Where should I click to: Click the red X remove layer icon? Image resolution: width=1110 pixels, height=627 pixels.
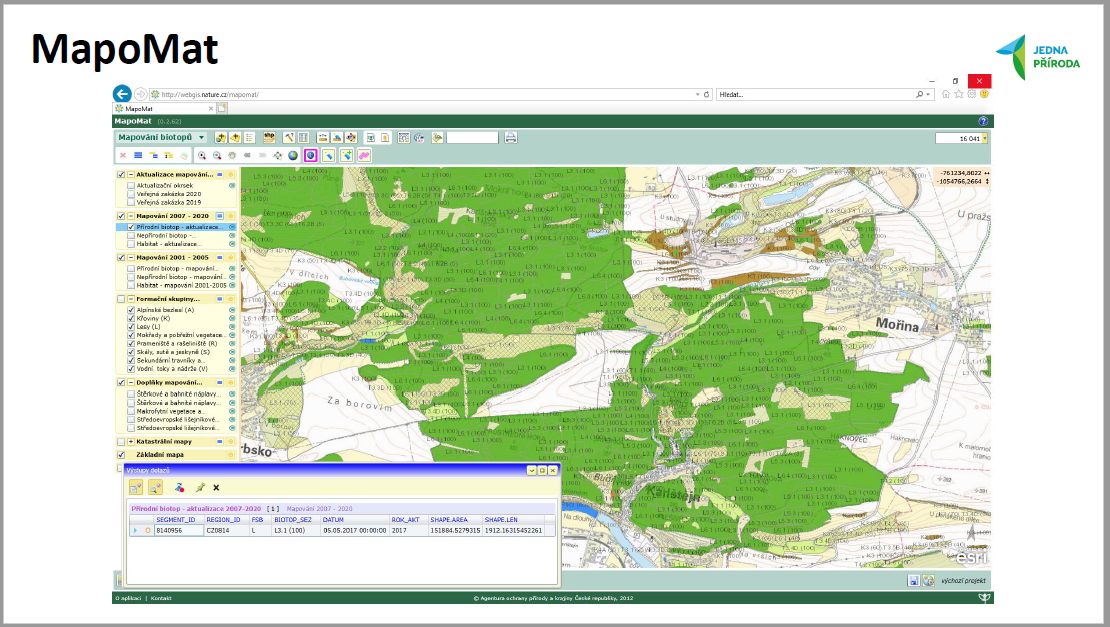pyautogui.click(x=122, y=156)
